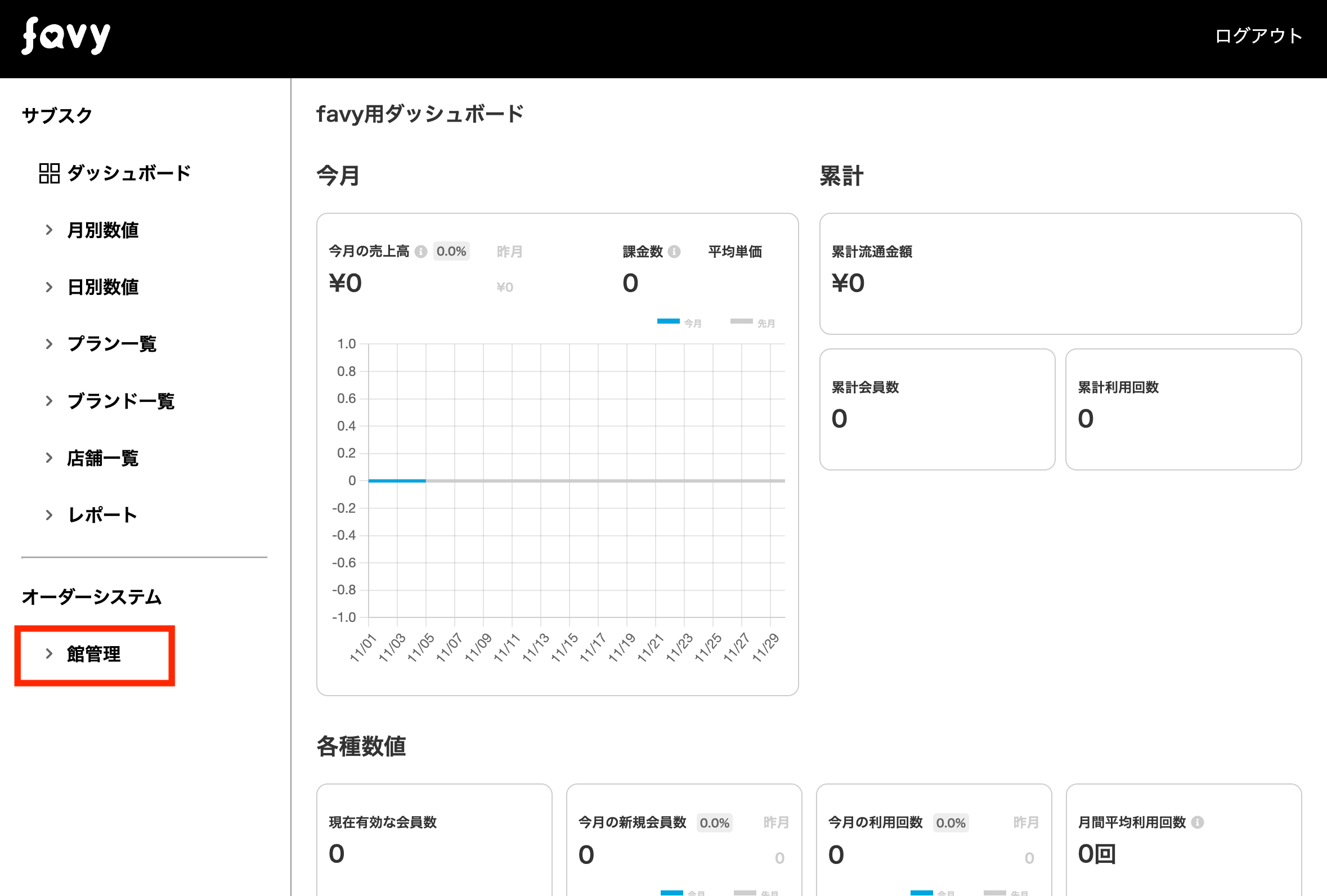Click the 累計会員数 card
Image resolution: width=1327 pixels, height=896 pixels.
pos(936,410)
